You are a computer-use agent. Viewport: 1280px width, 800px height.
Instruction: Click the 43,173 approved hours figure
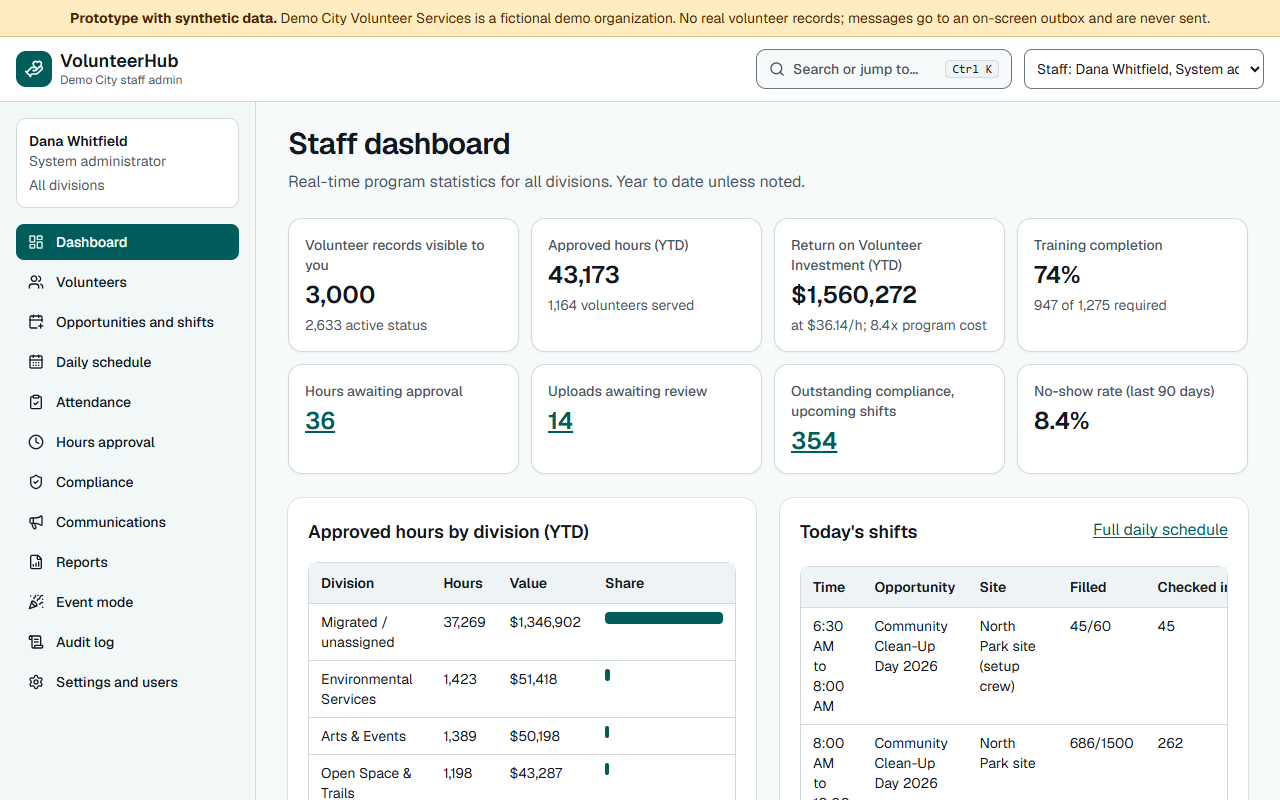click(584, 275)
